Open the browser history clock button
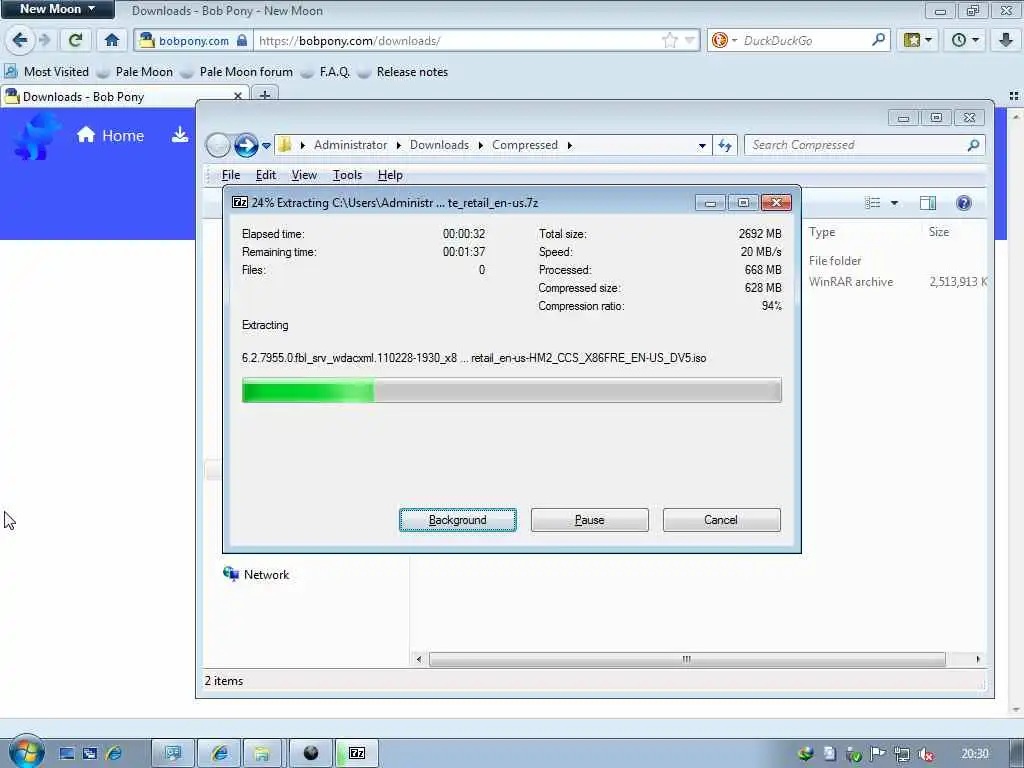1024x768 pixels. point(965,40)
